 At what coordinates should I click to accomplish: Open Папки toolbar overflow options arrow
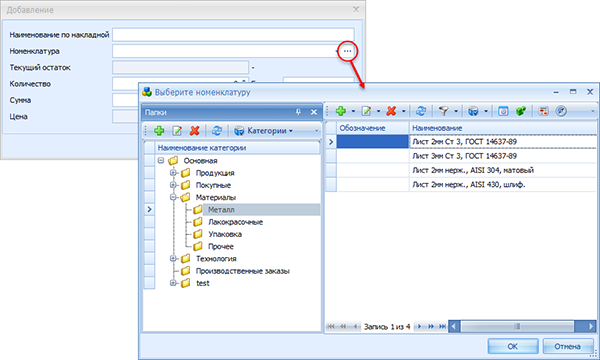pyautogui.click(x=316, y=131)
